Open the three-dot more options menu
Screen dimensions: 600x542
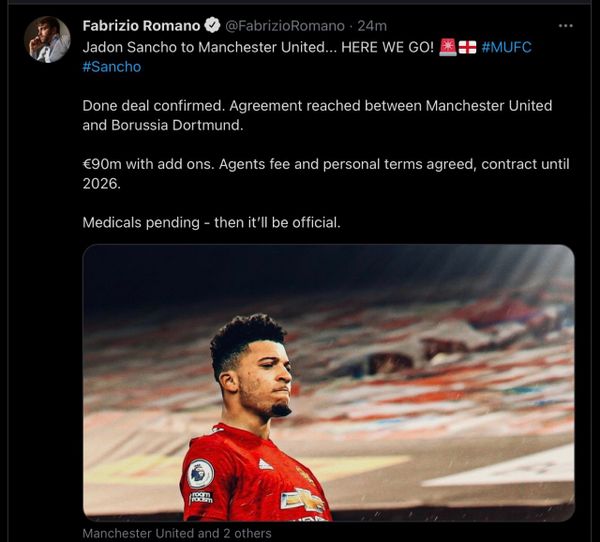pyautogui.click(x=566, y=26)
